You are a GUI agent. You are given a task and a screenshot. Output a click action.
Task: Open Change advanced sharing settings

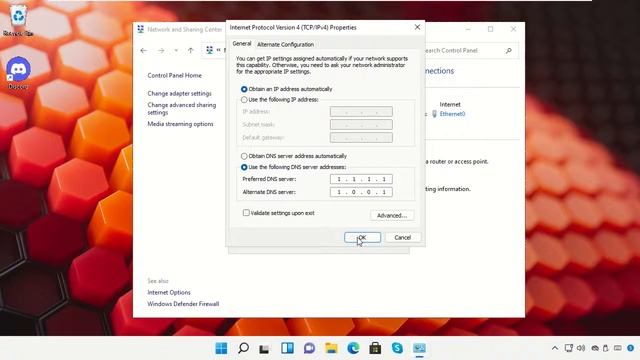182,109
